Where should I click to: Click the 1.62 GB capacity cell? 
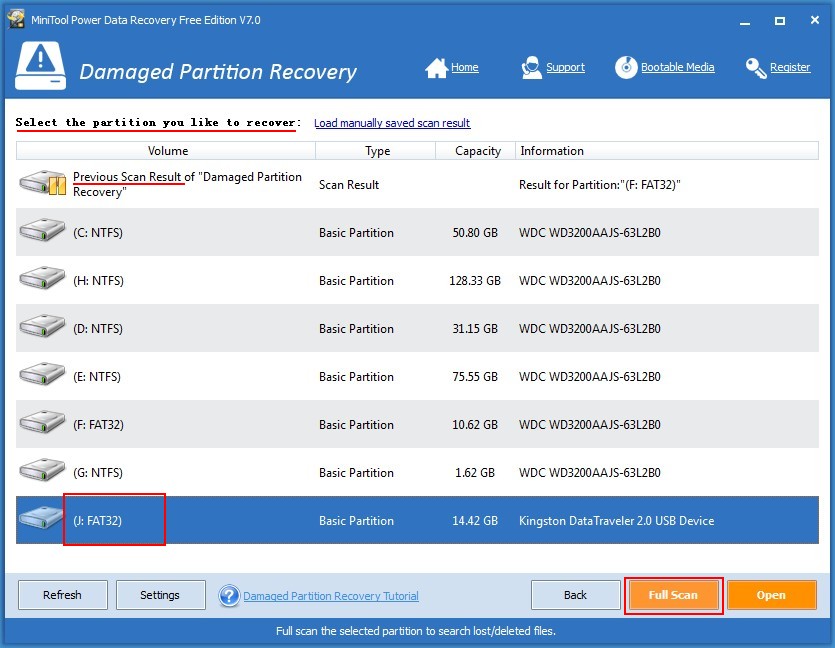pos(475,472)
